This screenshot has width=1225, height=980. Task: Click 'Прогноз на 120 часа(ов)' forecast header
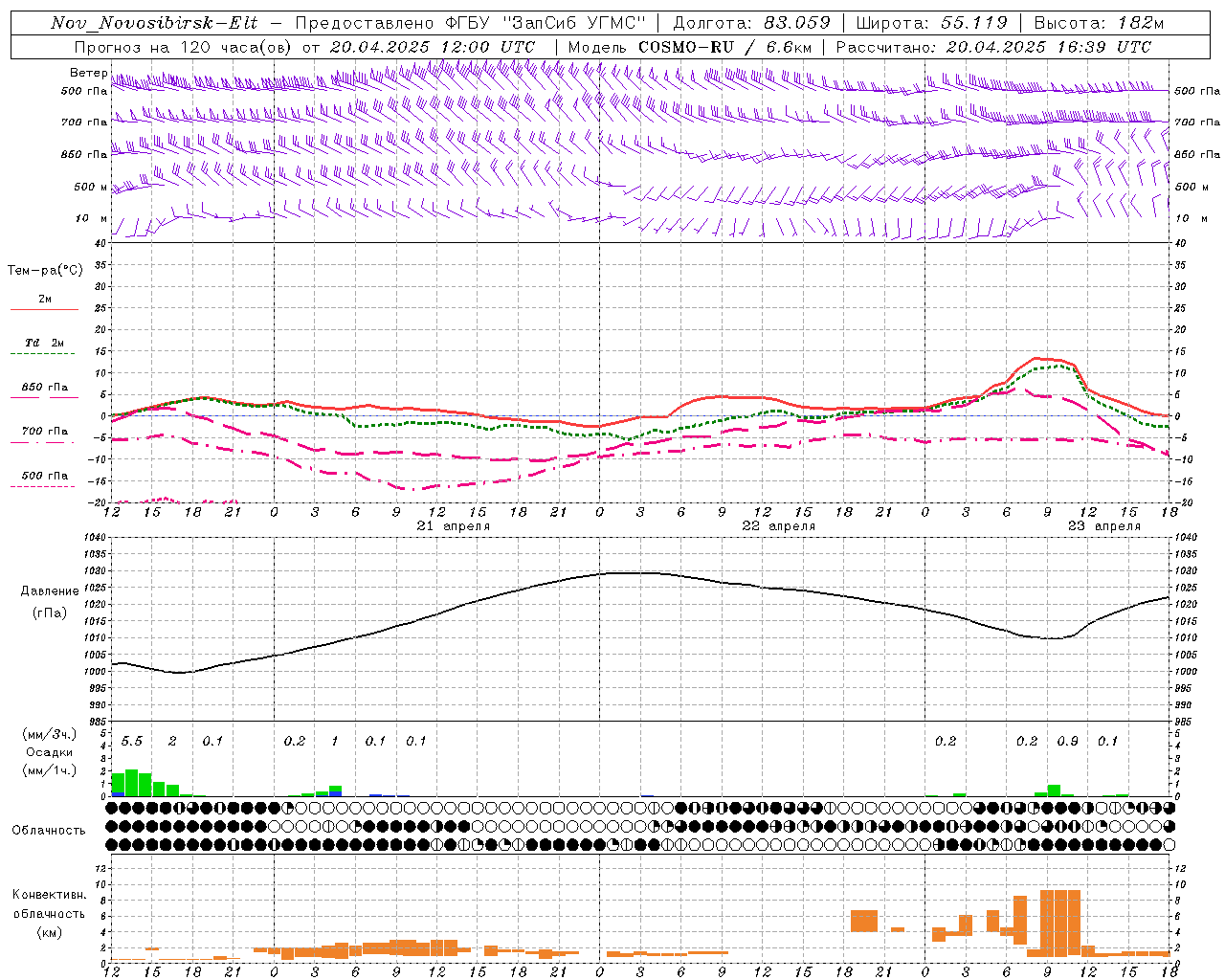point(184,47)
